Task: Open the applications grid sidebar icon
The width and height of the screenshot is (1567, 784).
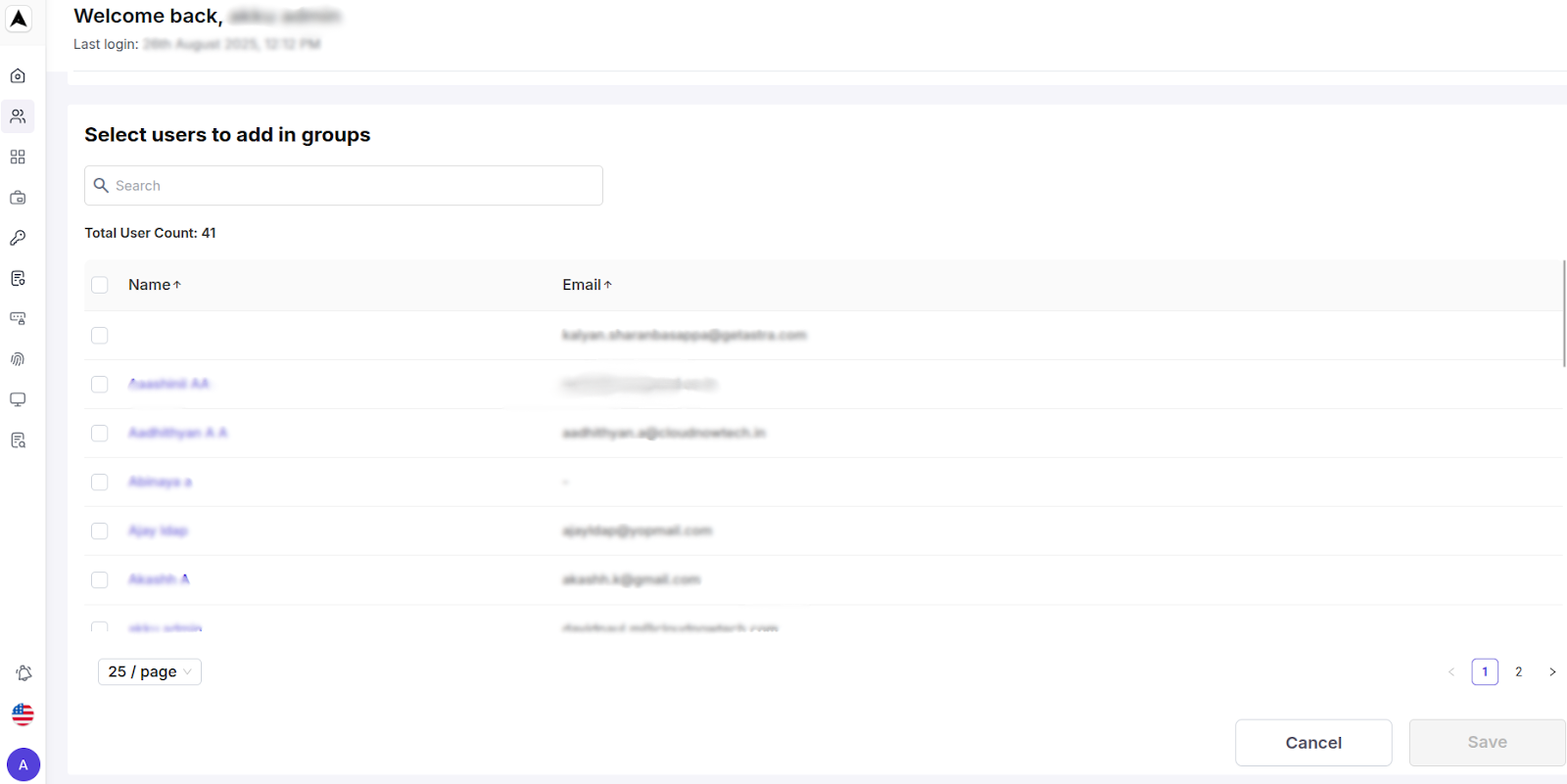Action: point(18,157)
